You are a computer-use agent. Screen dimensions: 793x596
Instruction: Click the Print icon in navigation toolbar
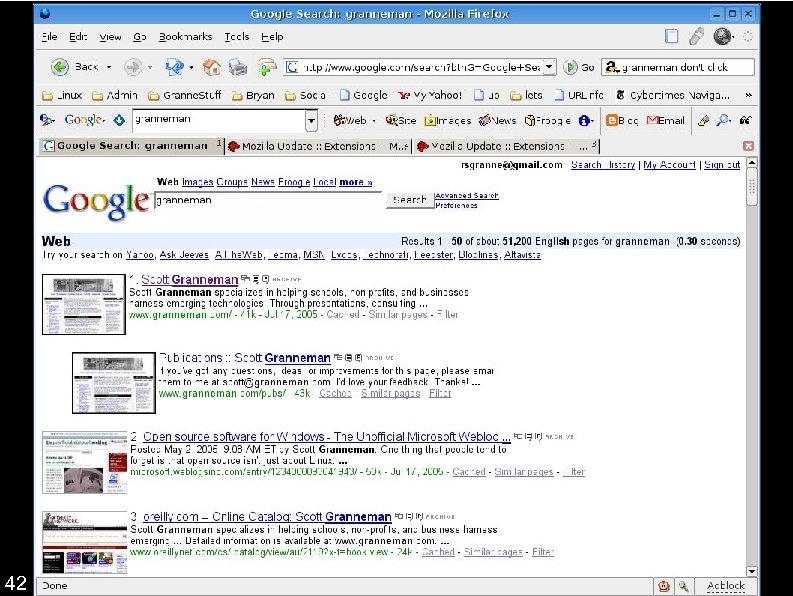tap(238, 67)
